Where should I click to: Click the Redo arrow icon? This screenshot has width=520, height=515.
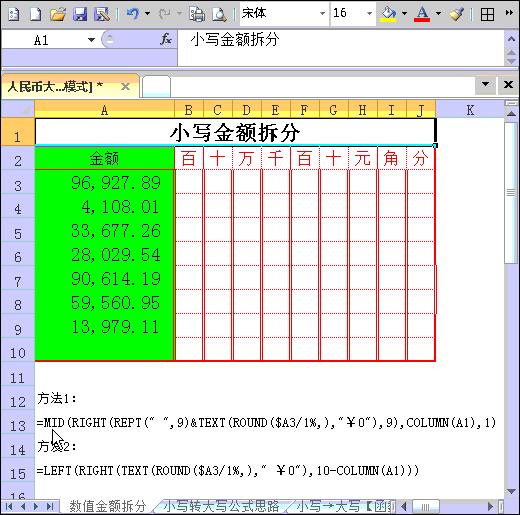164,14
